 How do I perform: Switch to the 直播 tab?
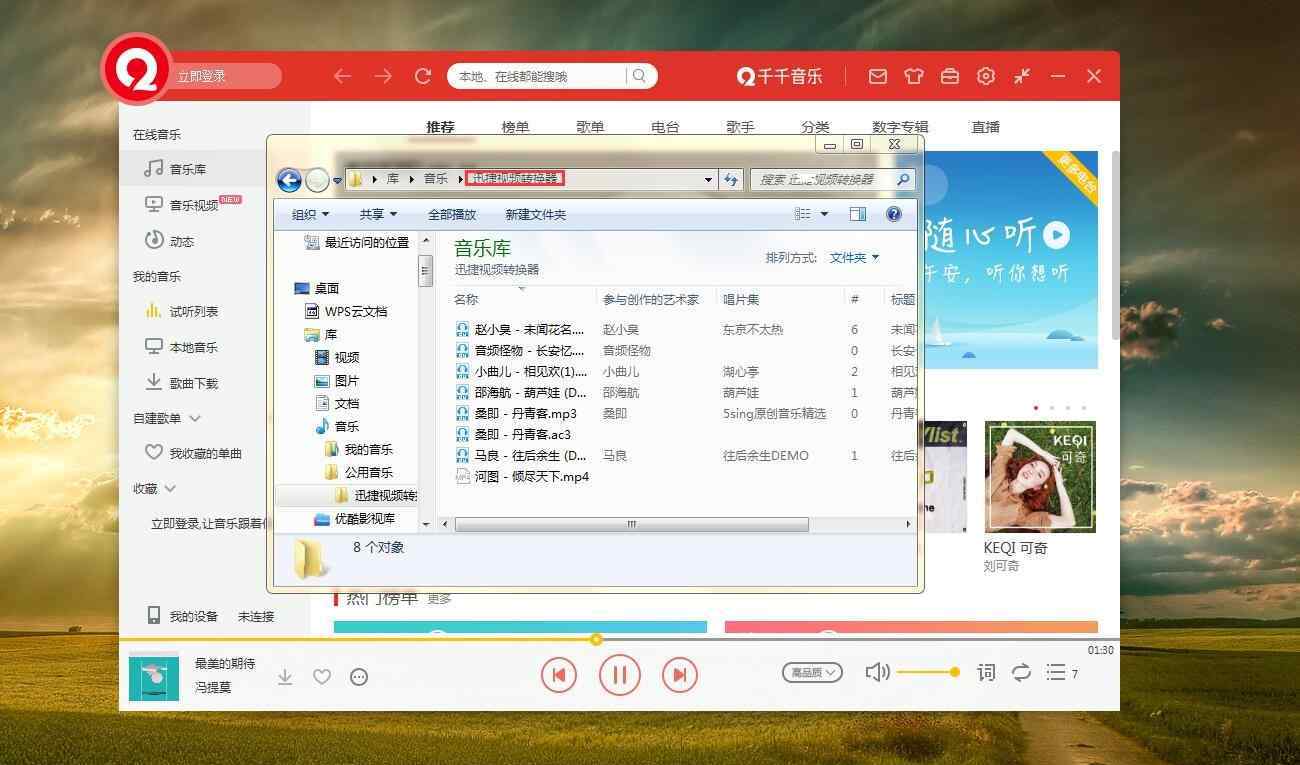pyautogui.click(x=986, y=127)
